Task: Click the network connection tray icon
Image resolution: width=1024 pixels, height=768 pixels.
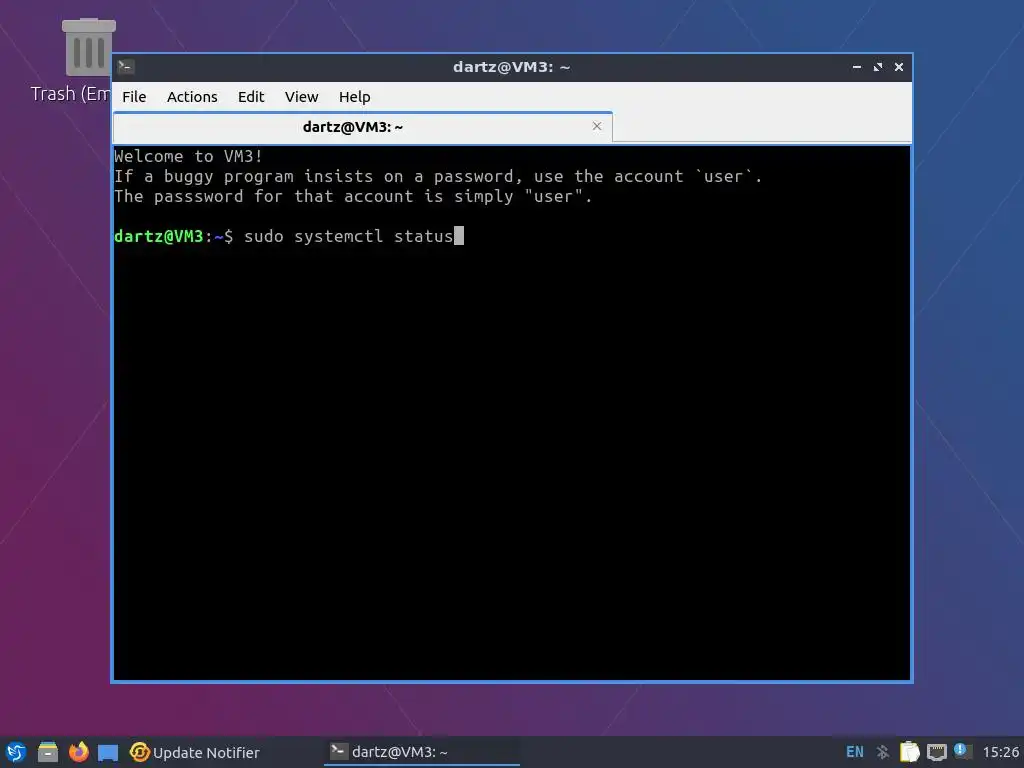Action: pyautogui.click(x=936, y=752)
